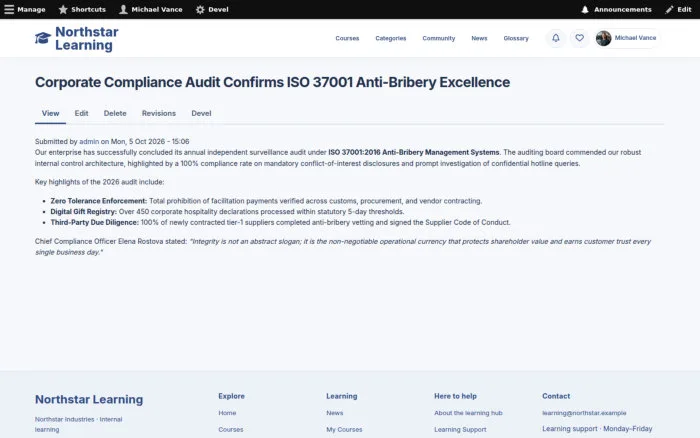Click the Elena Rostova italic quote text
Screen dimensions: 700x438
[343, 247]
